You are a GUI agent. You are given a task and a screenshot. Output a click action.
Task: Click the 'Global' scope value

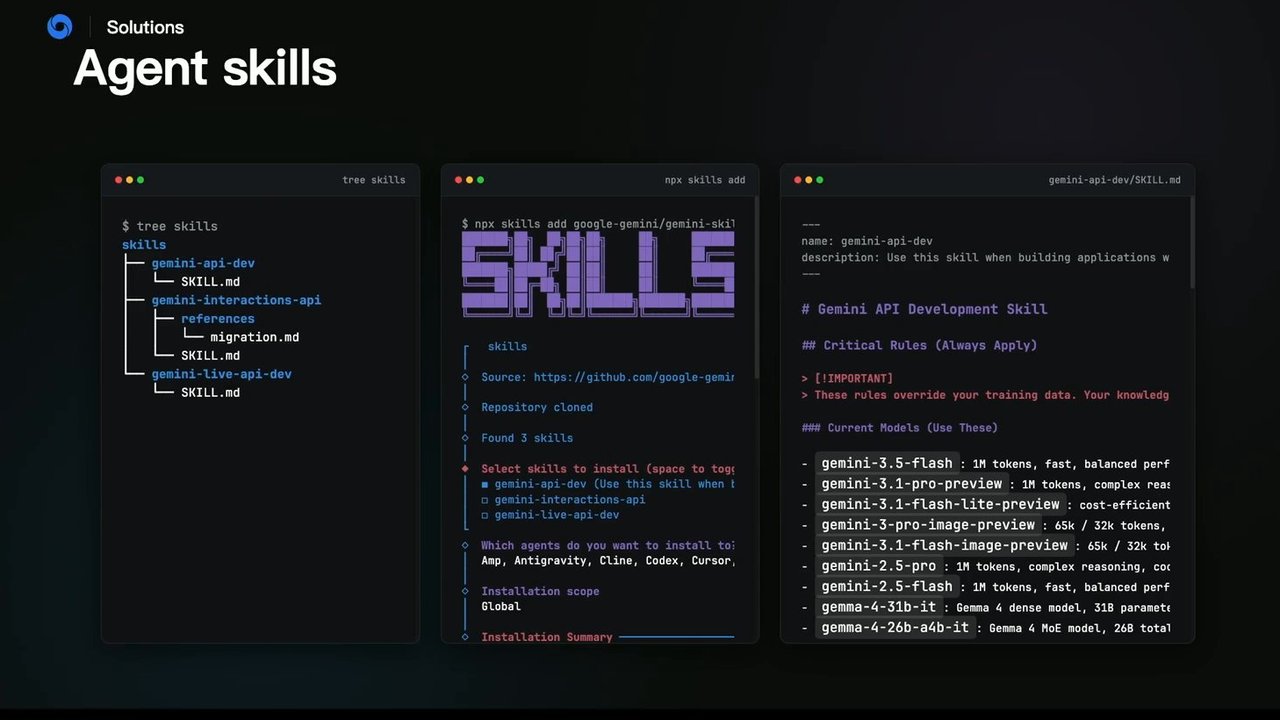(501, 606)
